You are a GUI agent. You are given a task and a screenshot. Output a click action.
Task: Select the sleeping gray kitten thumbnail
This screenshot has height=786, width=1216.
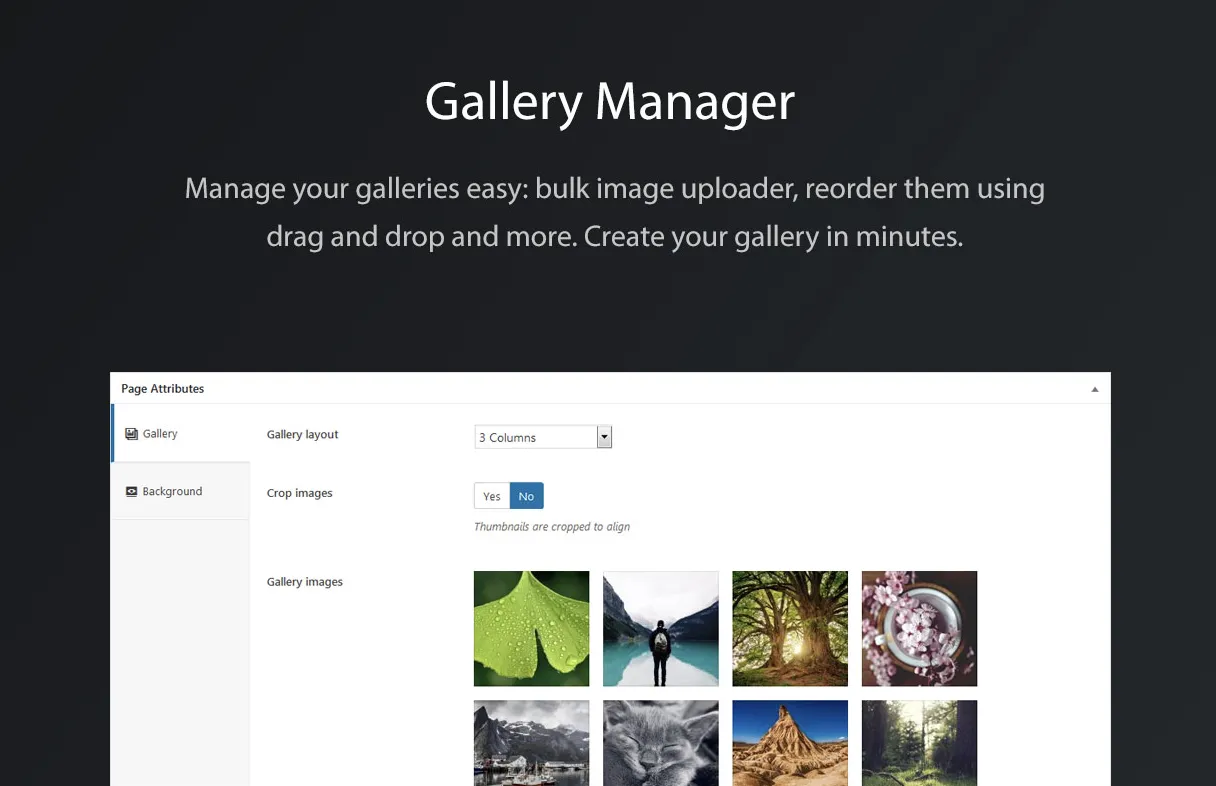[x=661, y=743]
